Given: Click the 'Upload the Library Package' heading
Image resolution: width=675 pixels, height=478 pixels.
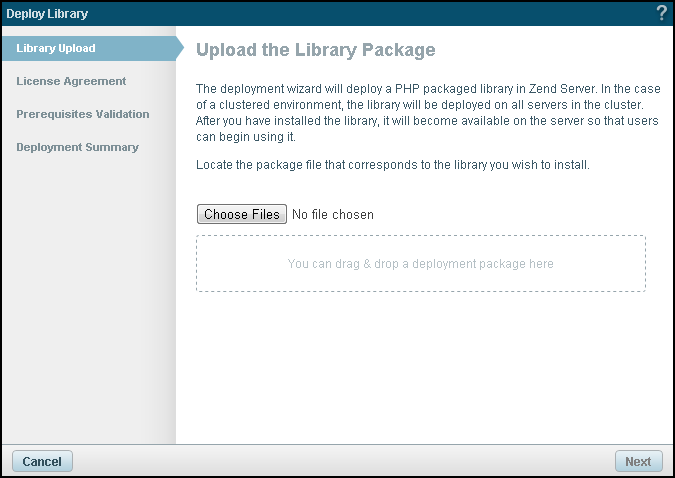Looking at the screenshot, I should (315, 49).
